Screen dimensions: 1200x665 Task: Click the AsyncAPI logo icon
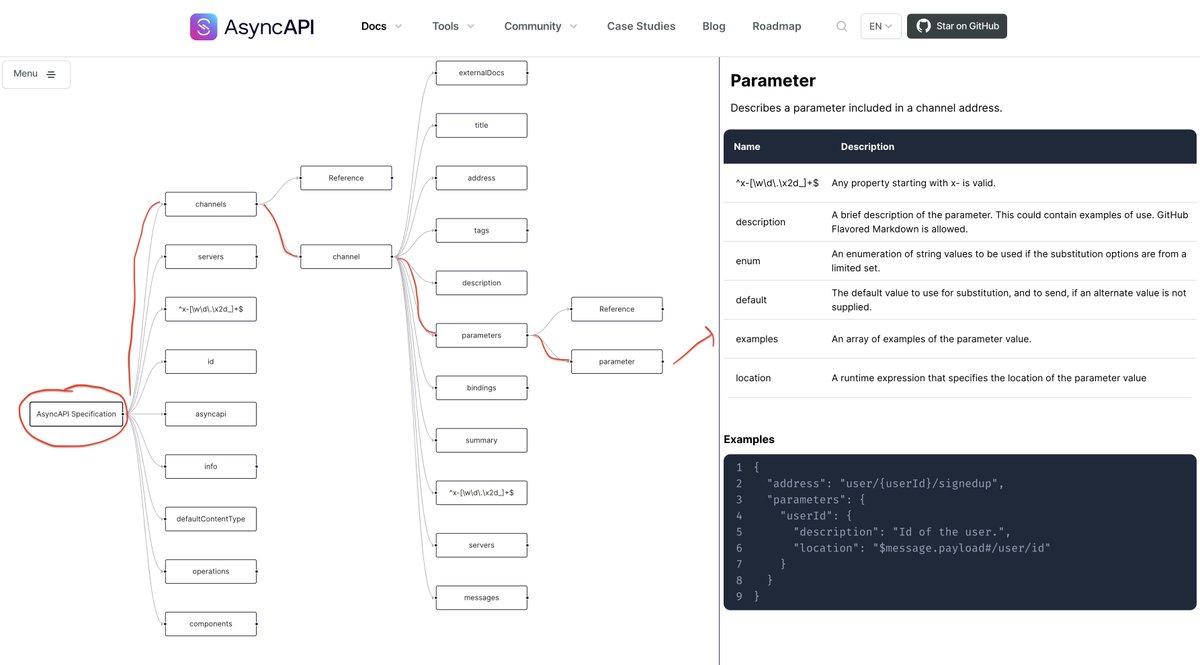[204, 26]
